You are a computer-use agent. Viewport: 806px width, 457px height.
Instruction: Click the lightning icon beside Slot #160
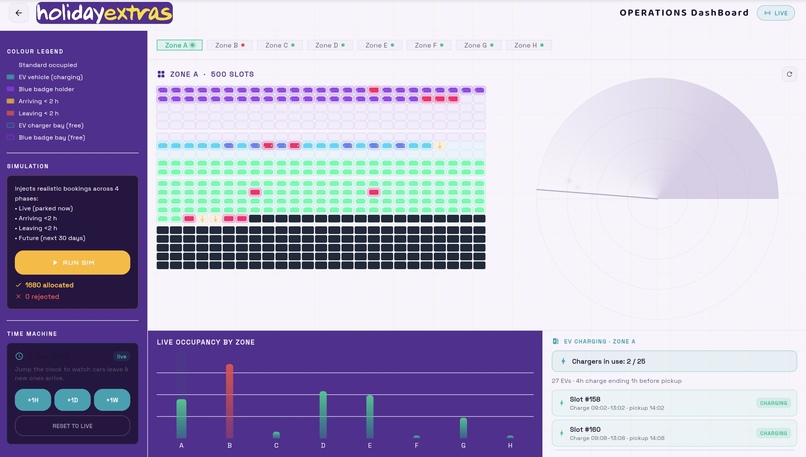point(561,433)
